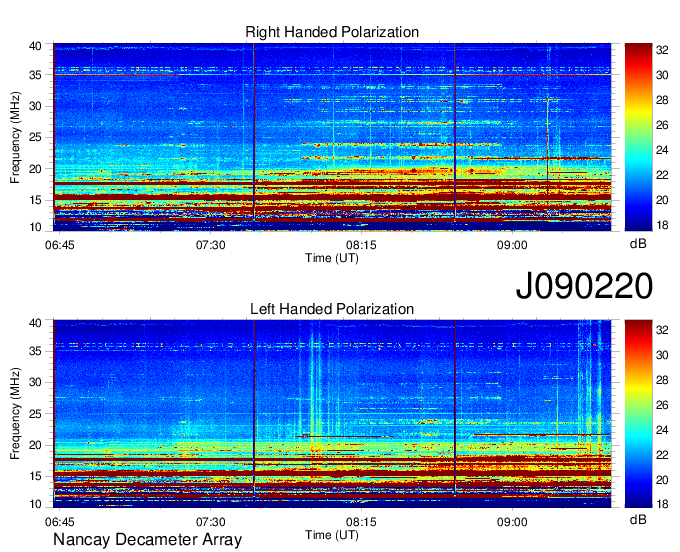Click inside the Left Handed Polarization spectrogram
Image resolution: width=680 pixels, height=552 pixels.
(332, 413)
